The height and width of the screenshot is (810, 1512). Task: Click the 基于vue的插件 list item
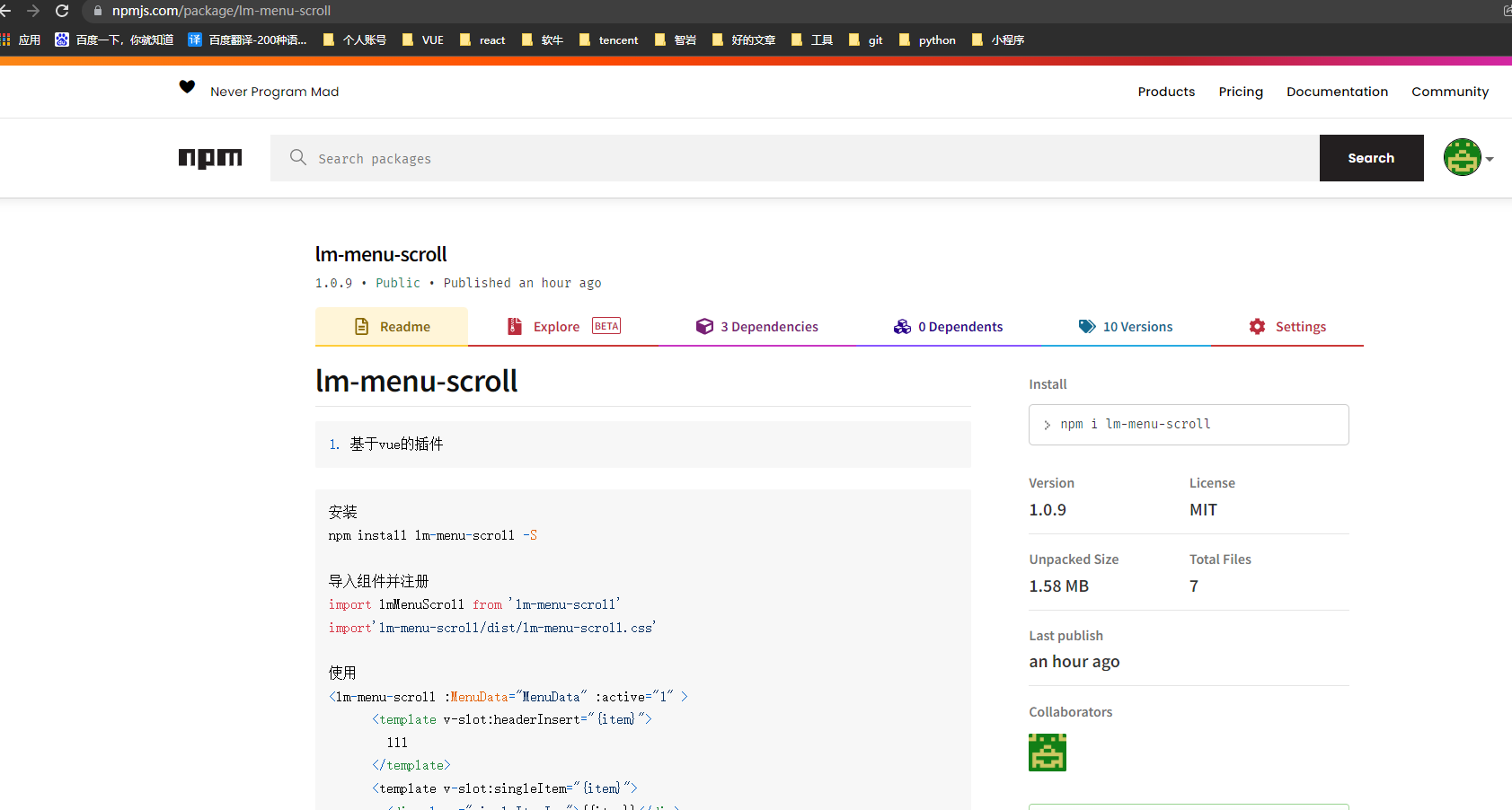[396, 444]
